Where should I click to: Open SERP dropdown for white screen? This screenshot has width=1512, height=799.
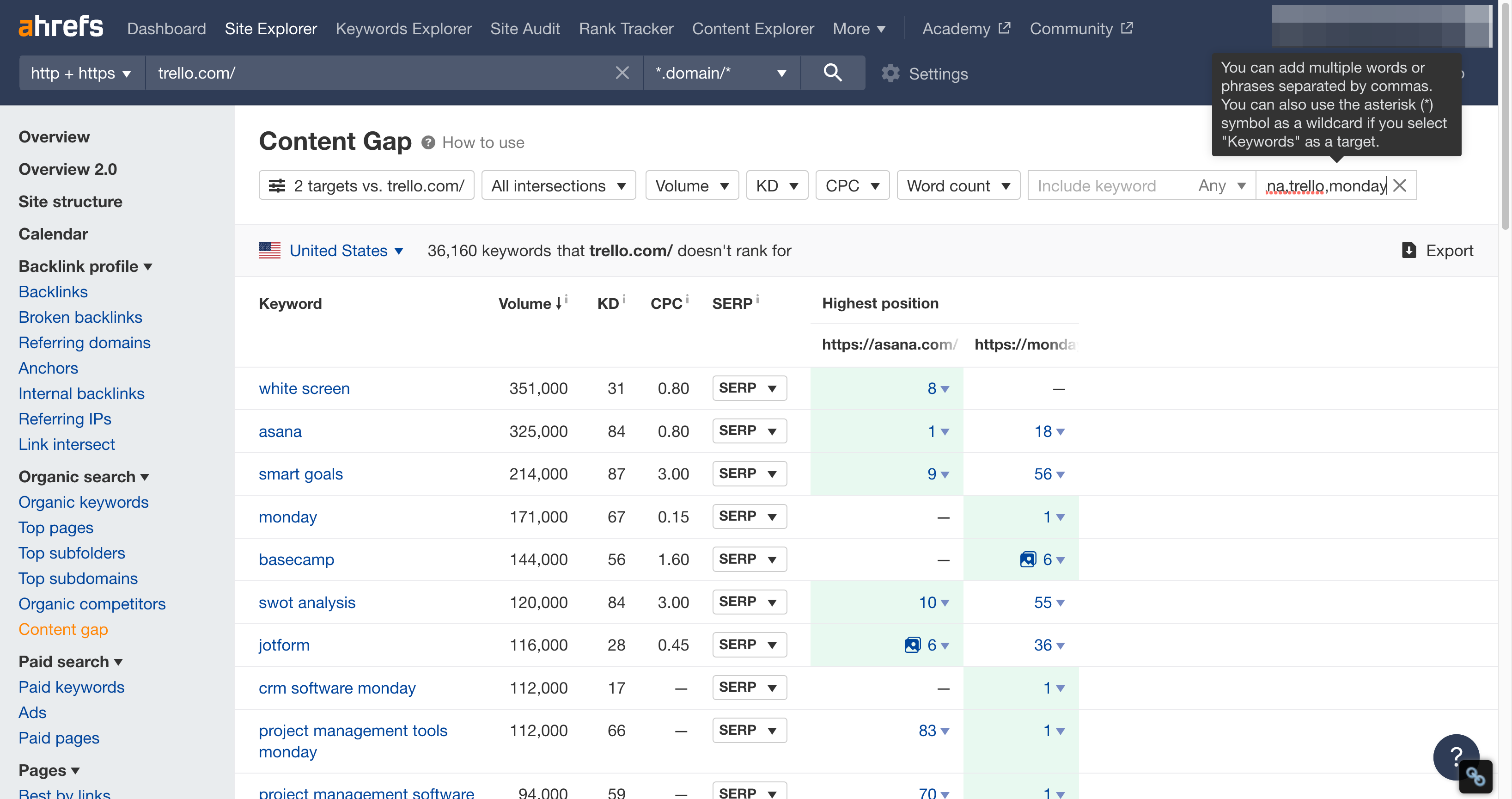[749, 388]
